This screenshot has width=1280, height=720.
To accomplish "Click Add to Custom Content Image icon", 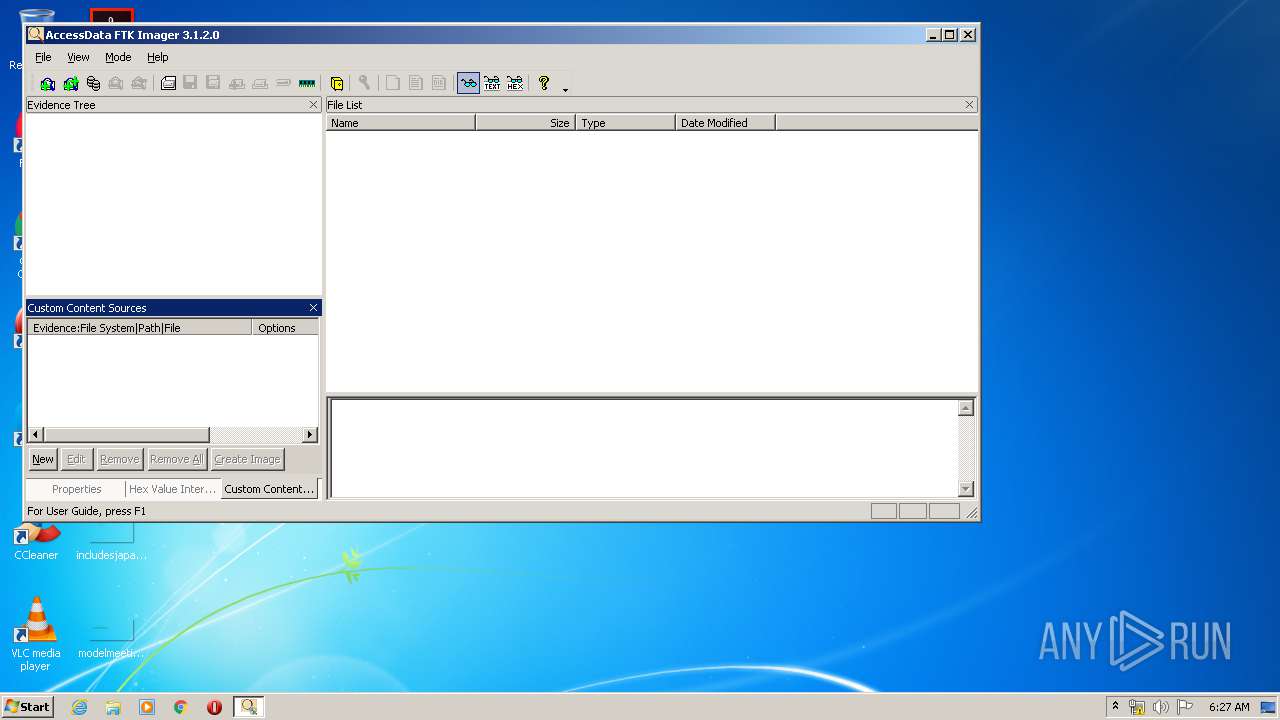I will [x=237, y=83].
